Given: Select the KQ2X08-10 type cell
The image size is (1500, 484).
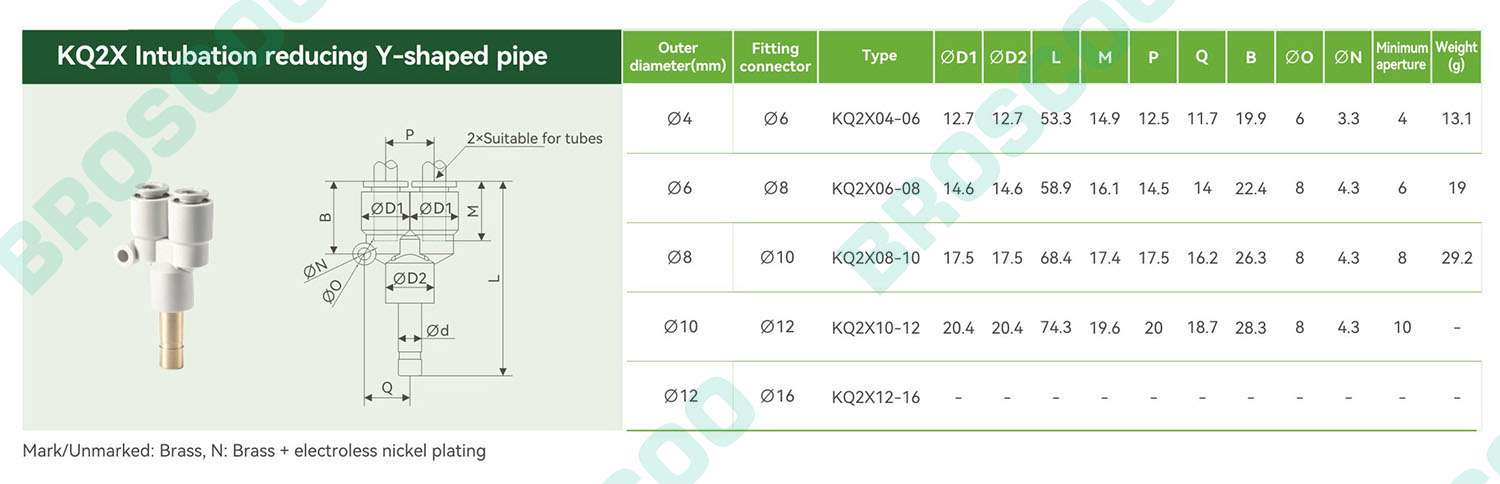Looking at the screenshot, I should pyautogui.click(x=875, y=258).
